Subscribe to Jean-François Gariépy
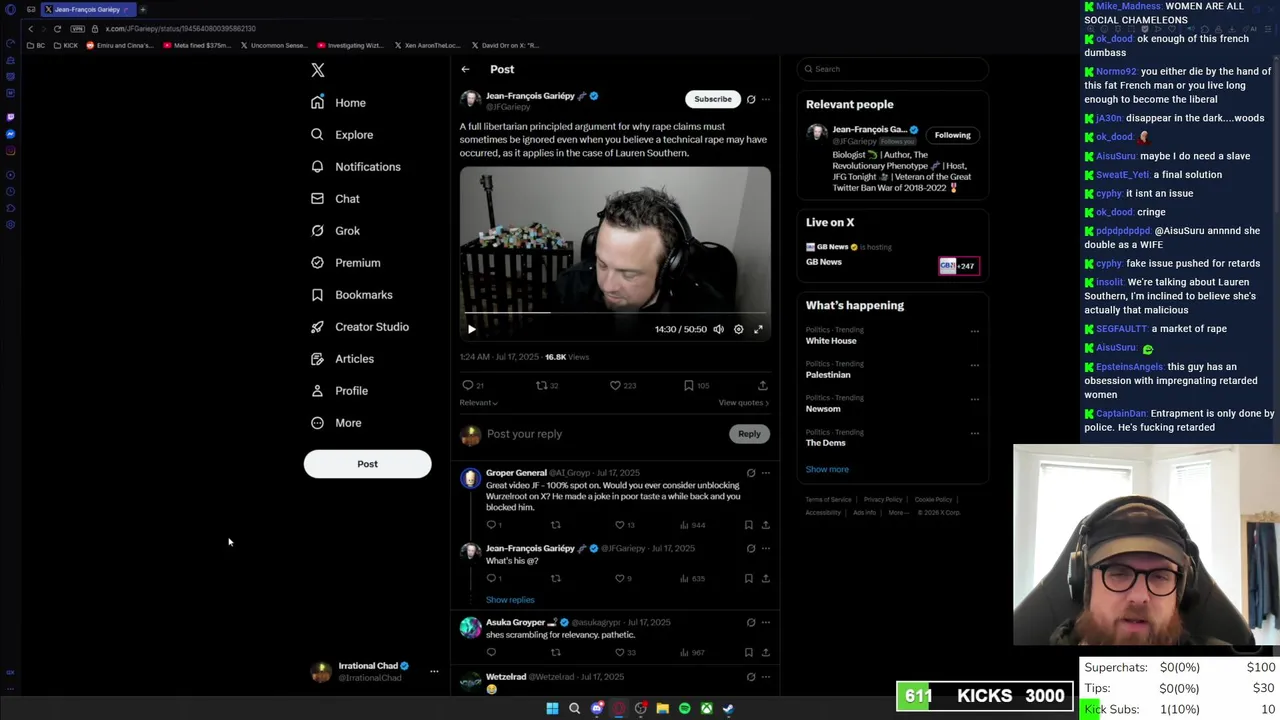The image size is (1280, 720). pyautogui.click(x=713, y=99)
